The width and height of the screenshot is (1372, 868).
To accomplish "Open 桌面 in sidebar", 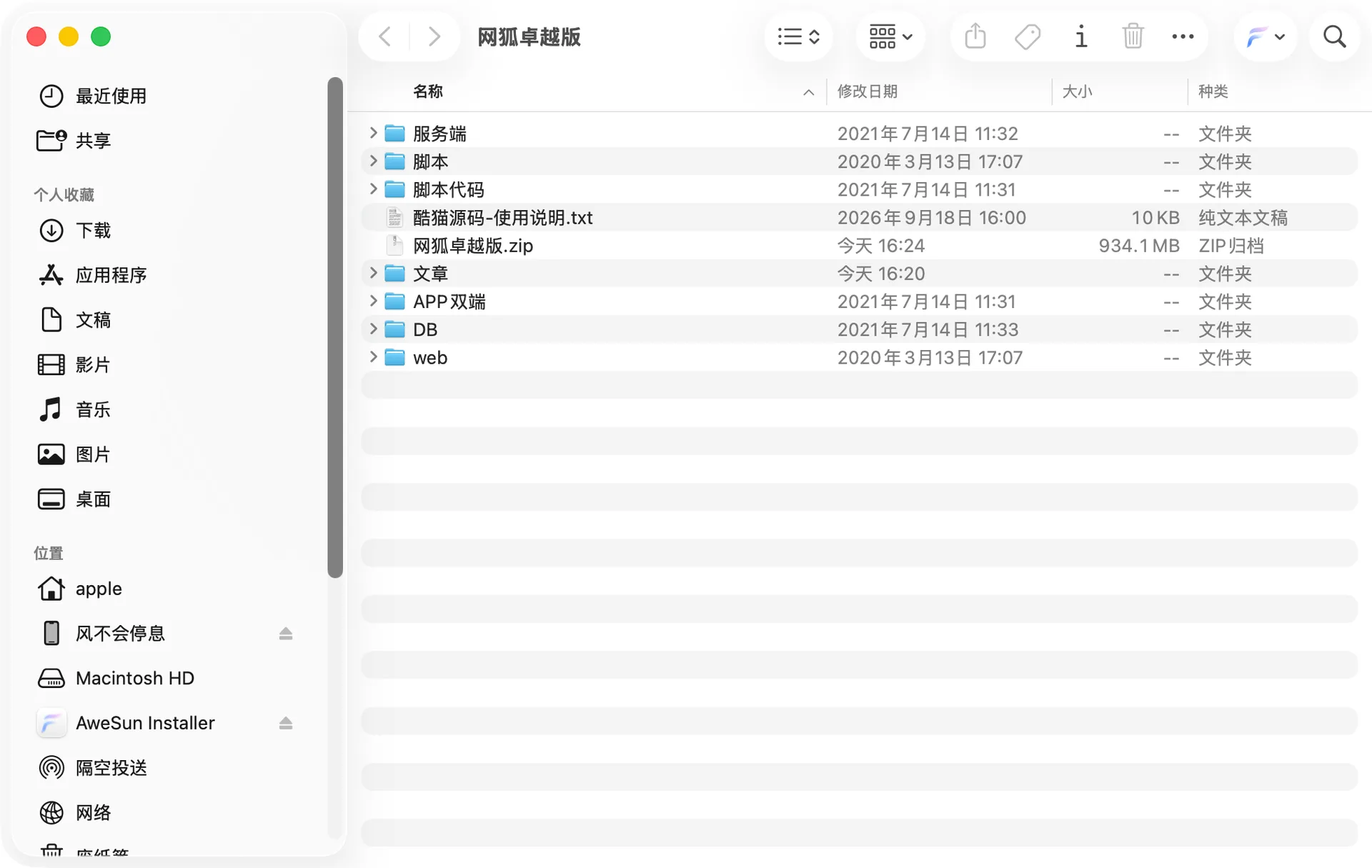I will (x=74, y=499).
